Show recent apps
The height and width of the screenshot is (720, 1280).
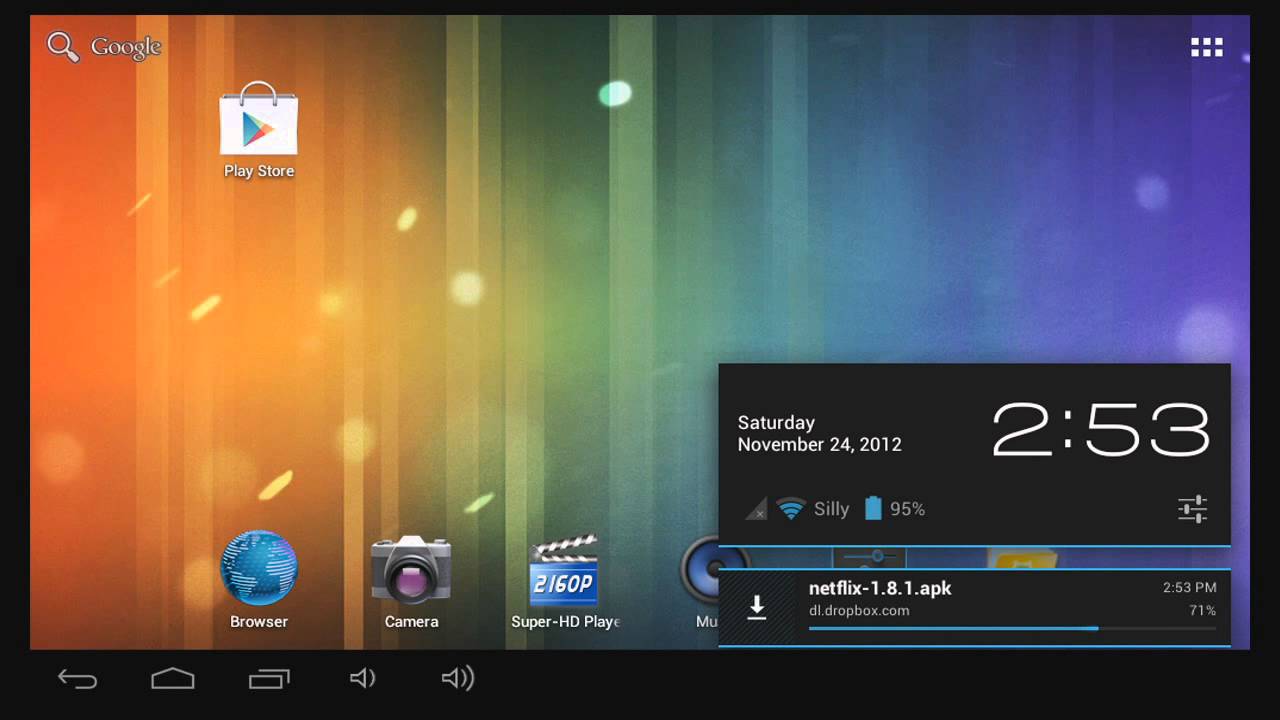269,679
